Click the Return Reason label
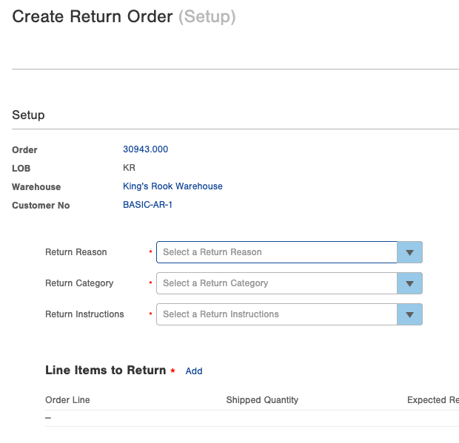The height and width of the screenshot is (443, 459). tap(76, 252)
